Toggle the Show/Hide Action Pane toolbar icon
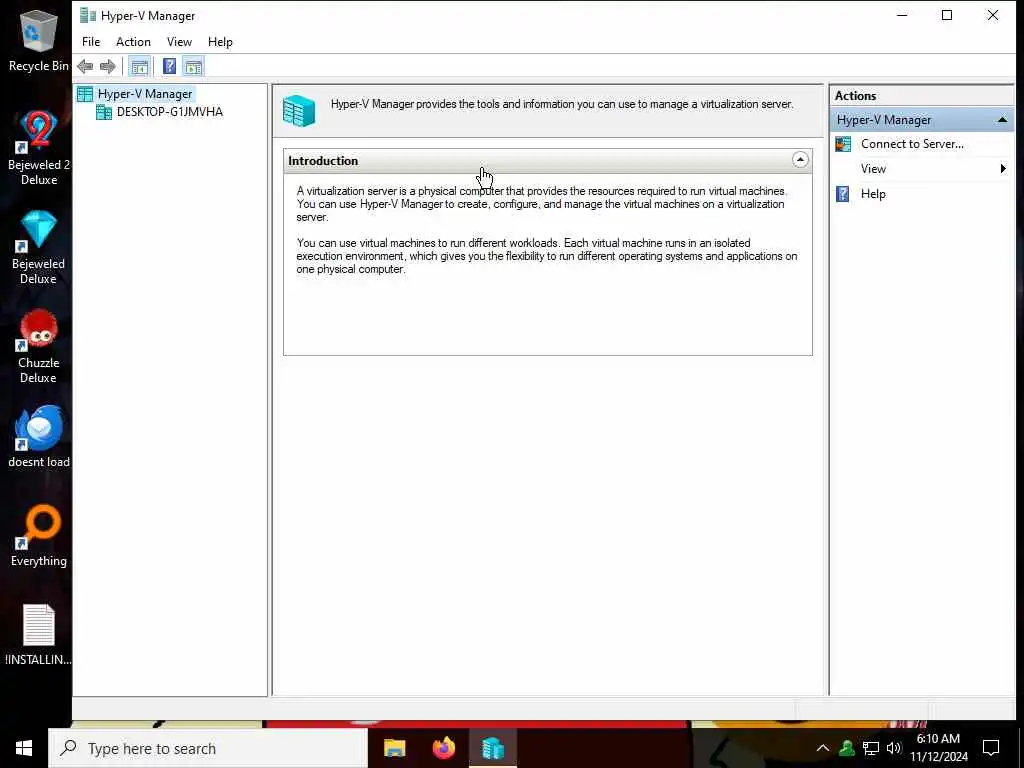The image size is (1024, 768). 193,66
